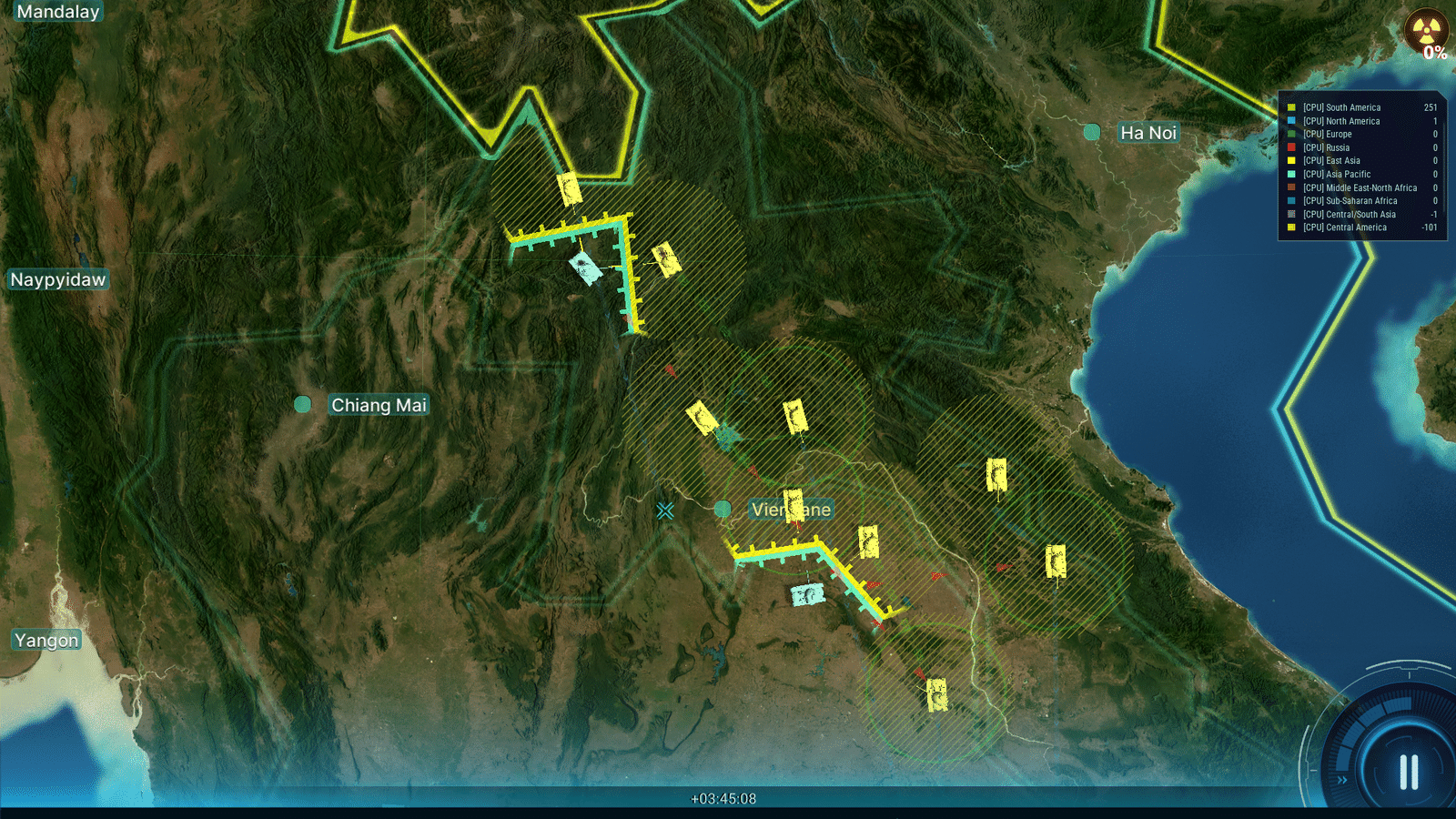The height and width of the screenshot is (819, 1456).
Task: Click the fast-forward double arrow on speed dial
Action: tap(1341, 780)
